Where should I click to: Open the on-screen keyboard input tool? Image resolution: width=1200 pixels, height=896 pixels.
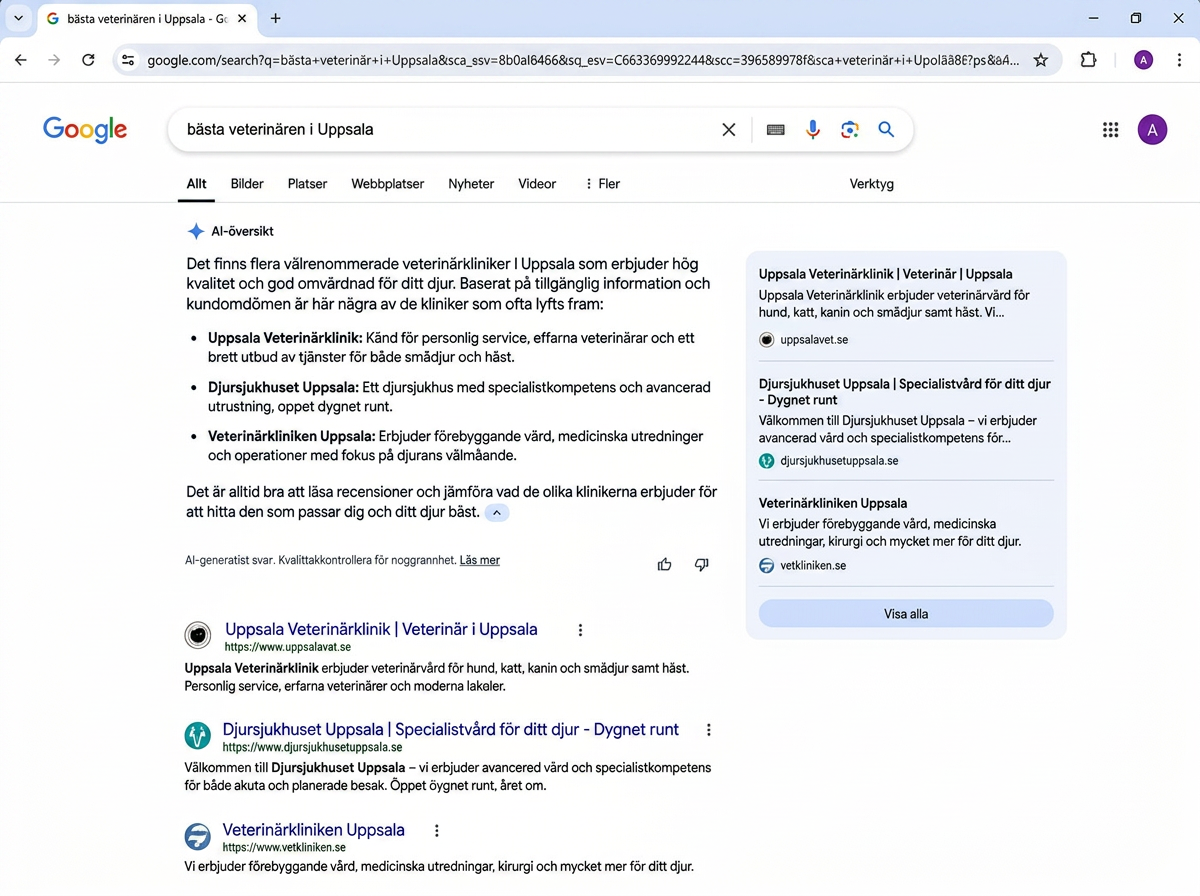click(x=775, y=129)
